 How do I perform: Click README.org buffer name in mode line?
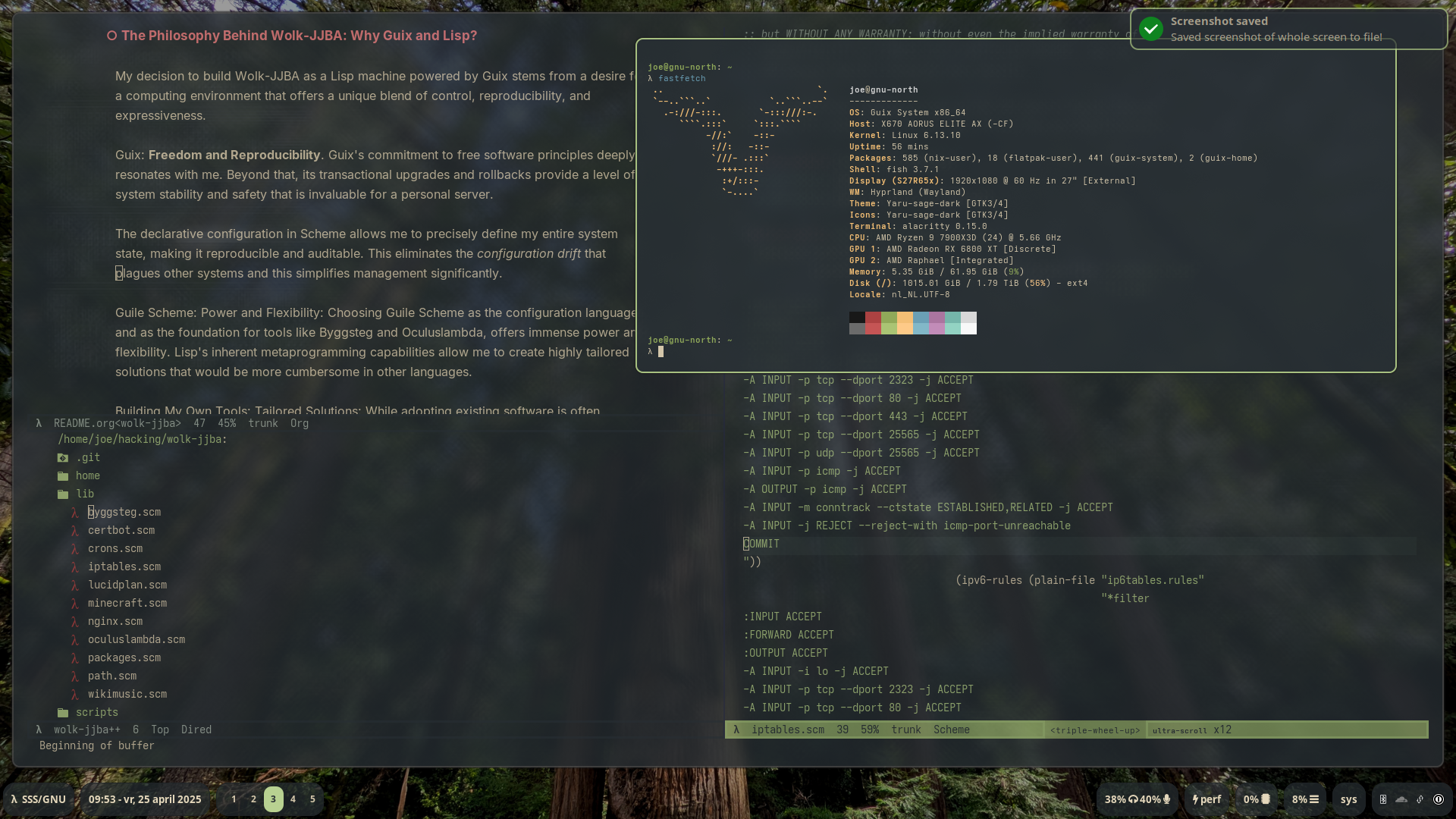pyautogui.click(x=118, y=424)
